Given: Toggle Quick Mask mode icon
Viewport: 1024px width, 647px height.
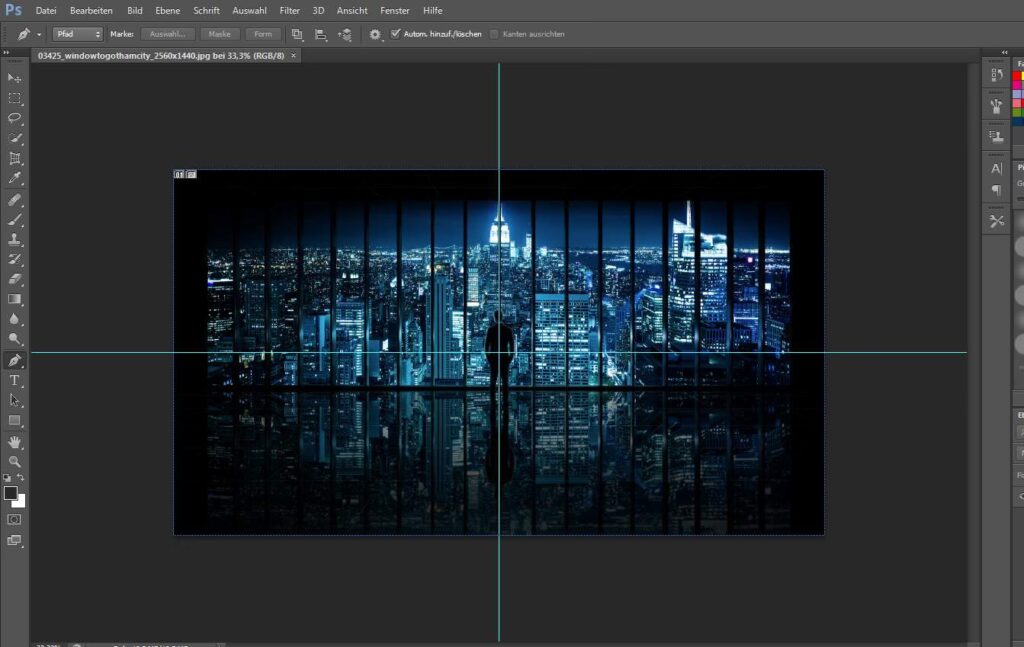Looking at the screenshot, I should click(x=15, y=520).
